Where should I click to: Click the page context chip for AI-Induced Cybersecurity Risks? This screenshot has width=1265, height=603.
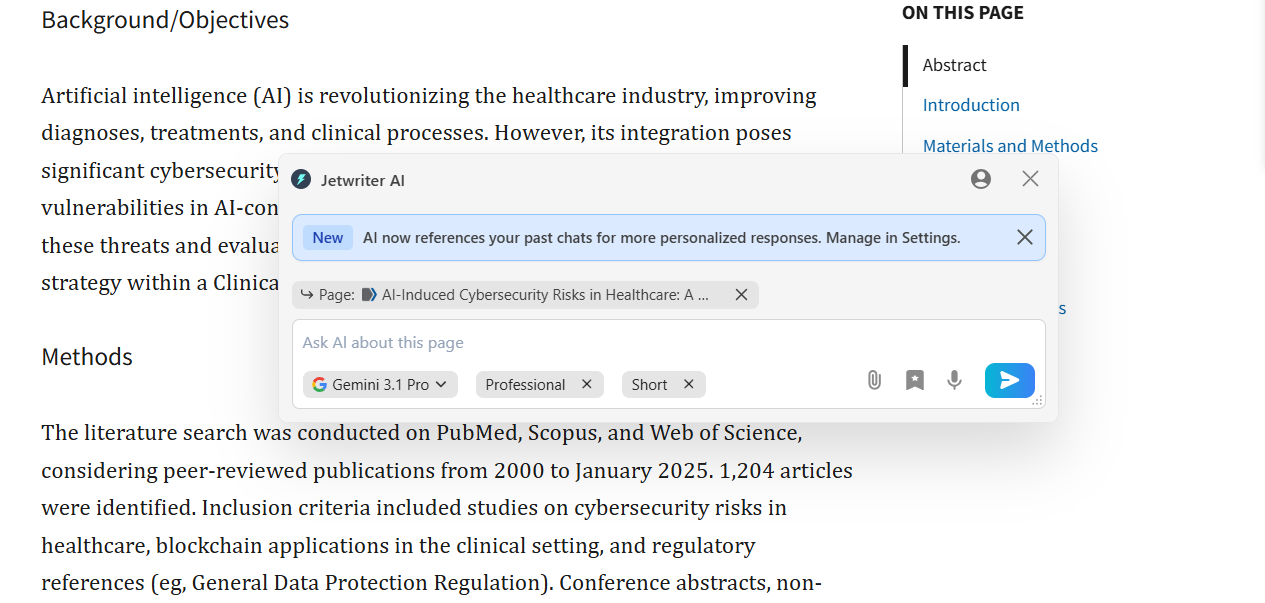pos(526,295)
